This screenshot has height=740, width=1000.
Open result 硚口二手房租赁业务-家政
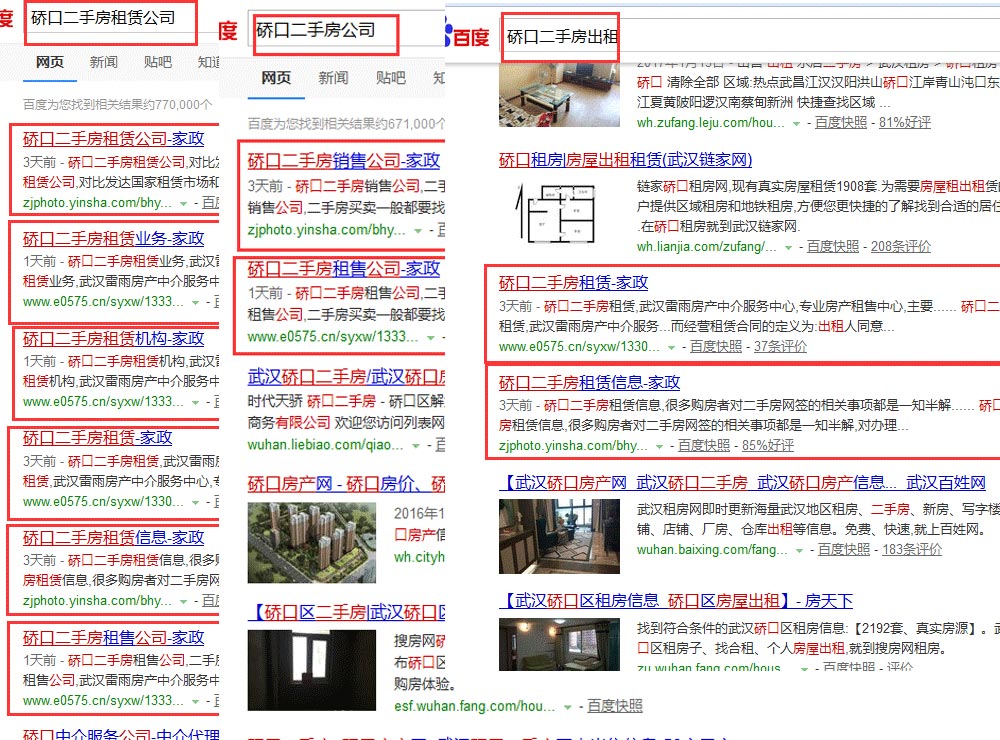coord(114,239)
